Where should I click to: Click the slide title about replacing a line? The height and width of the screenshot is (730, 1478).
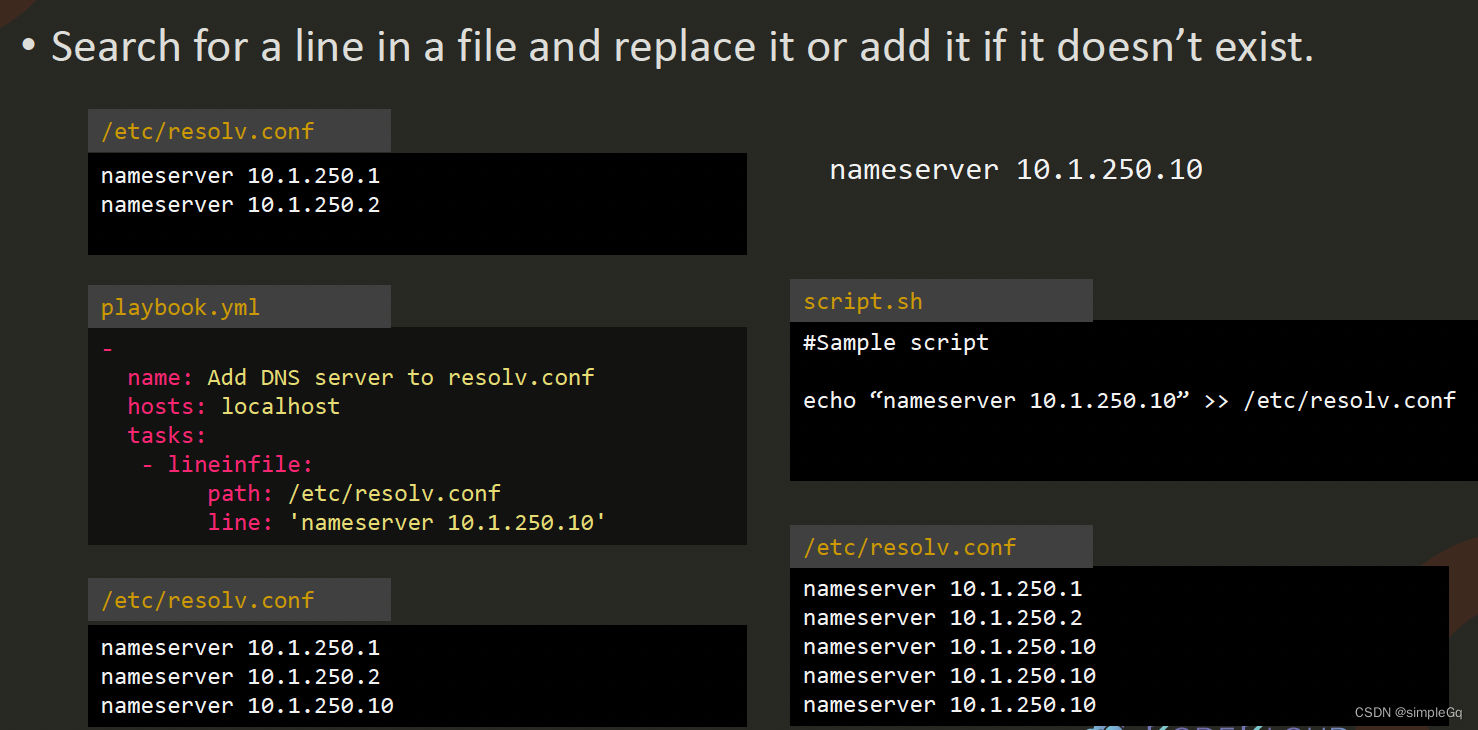tap(682, 46)
